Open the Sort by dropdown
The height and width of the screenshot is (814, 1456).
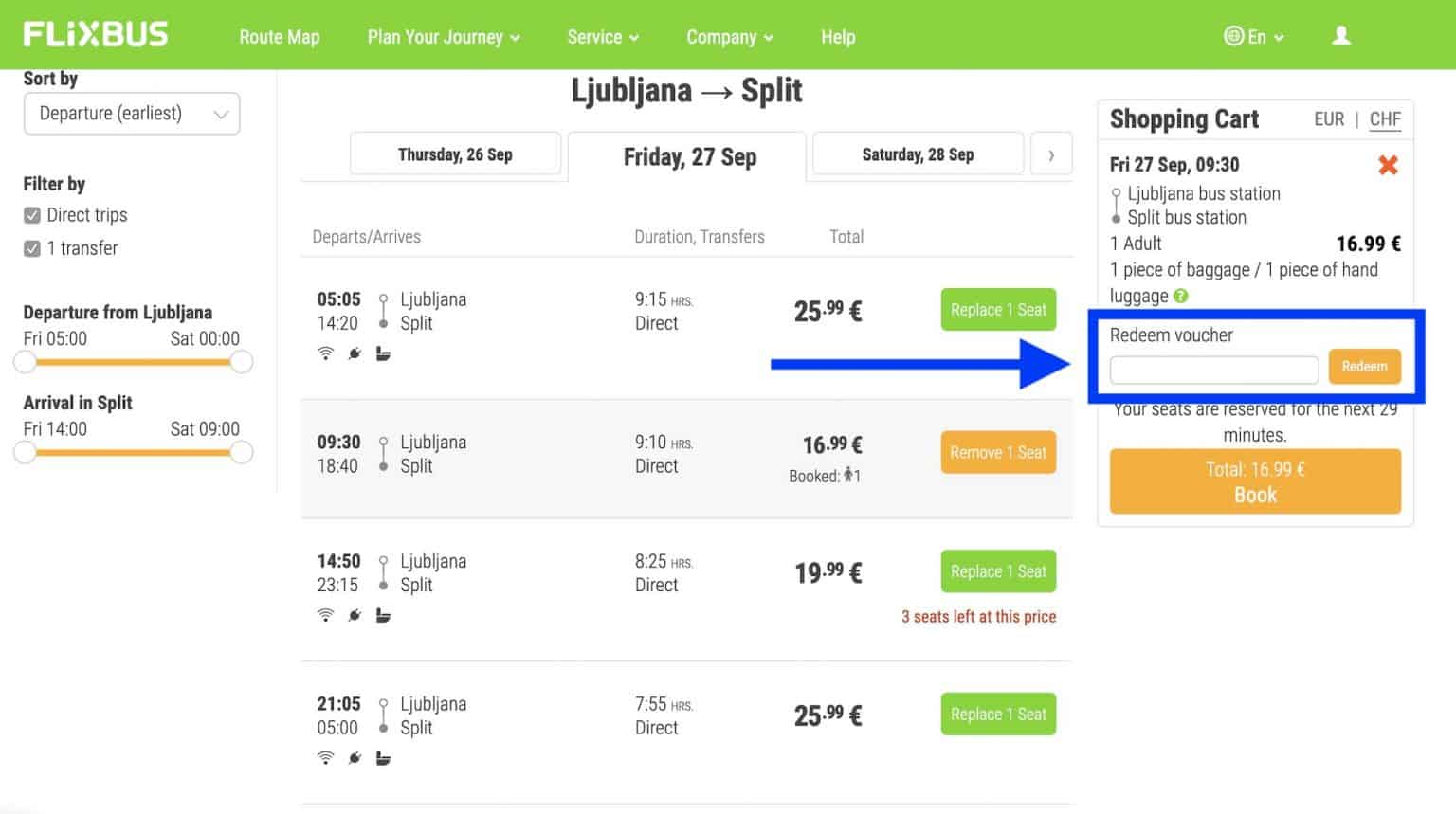[x=131, y=113]
